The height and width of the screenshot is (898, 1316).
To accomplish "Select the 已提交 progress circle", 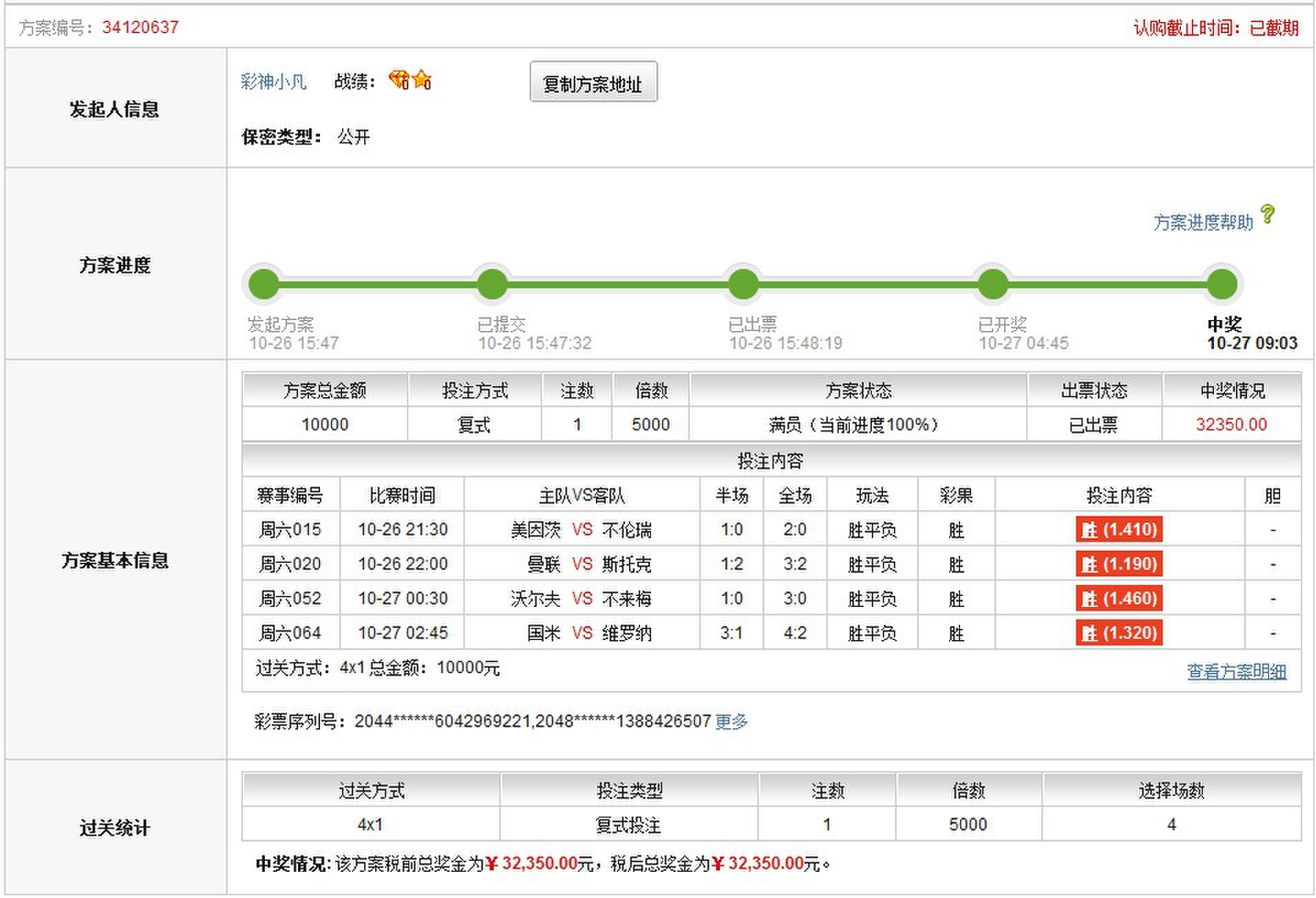I will coord(492,284).
